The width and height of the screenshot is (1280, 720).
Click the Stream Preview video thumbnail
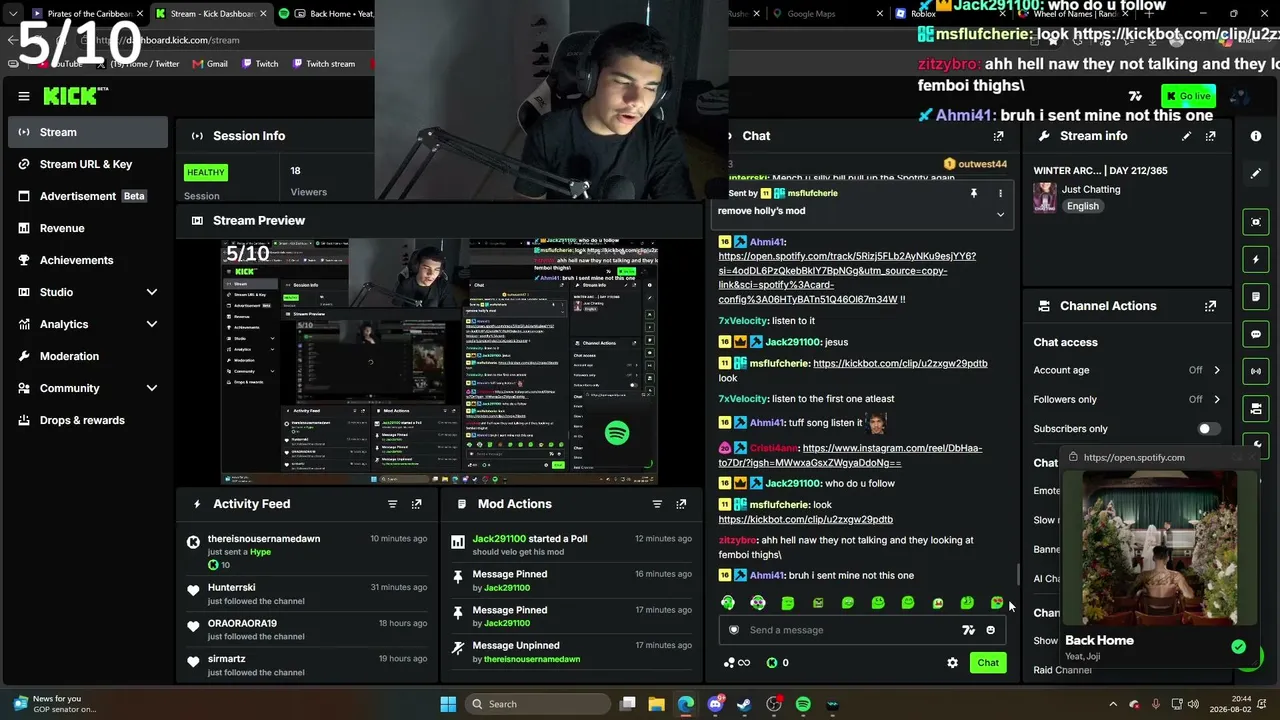(440, 362)
